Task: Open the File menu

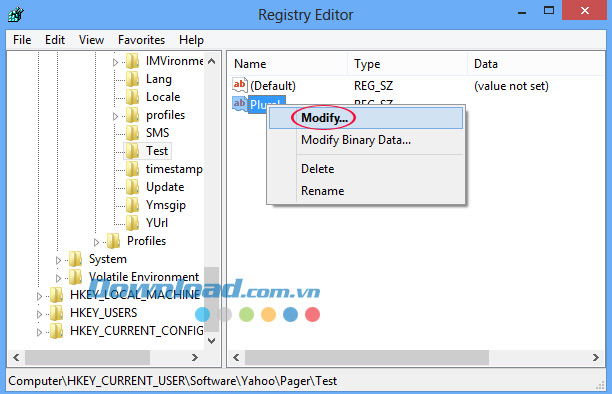Action: pos(22,40)
